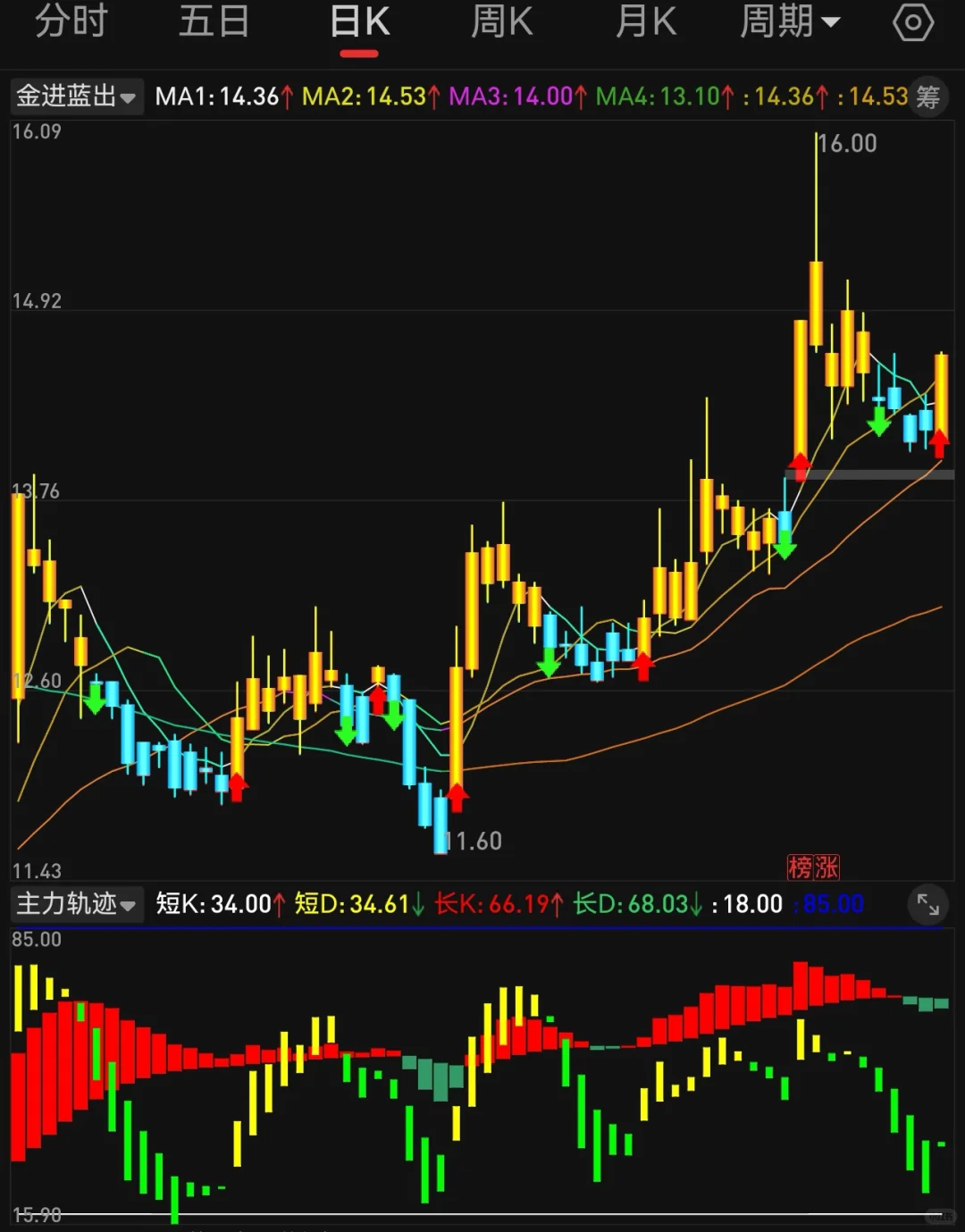Viewport: 965px width, 1232px height.
Task: Toggle fullscreen with the expand arrows icon
Action: (x=928, y=905)
